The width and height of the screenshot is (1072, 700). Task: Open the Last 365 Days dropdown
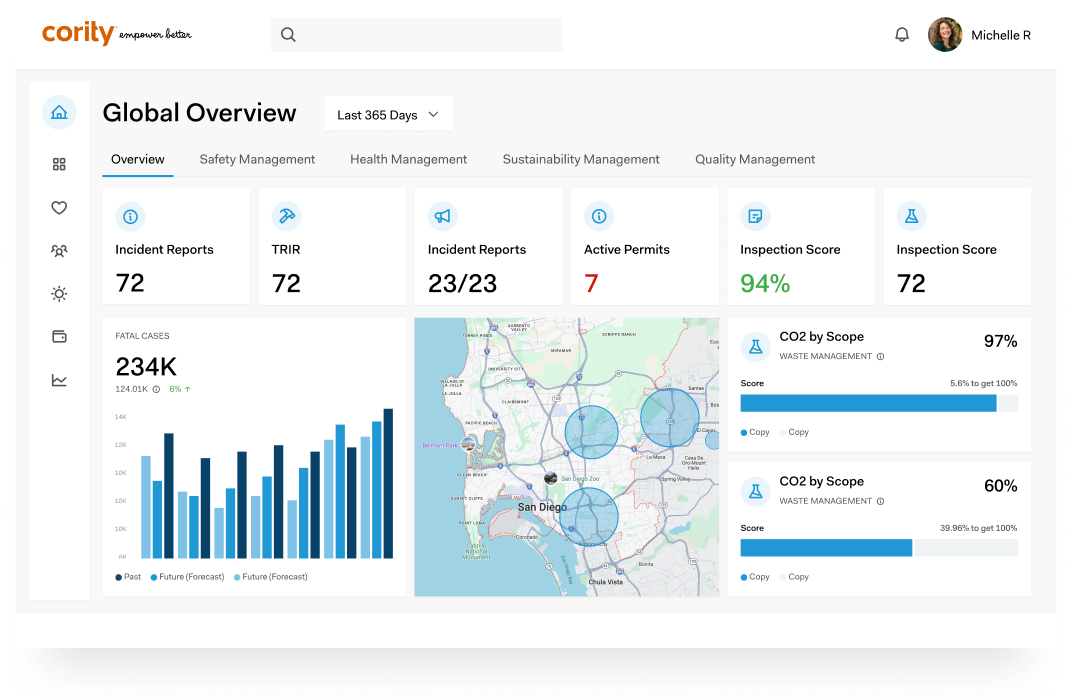click(x=388, y=114)
